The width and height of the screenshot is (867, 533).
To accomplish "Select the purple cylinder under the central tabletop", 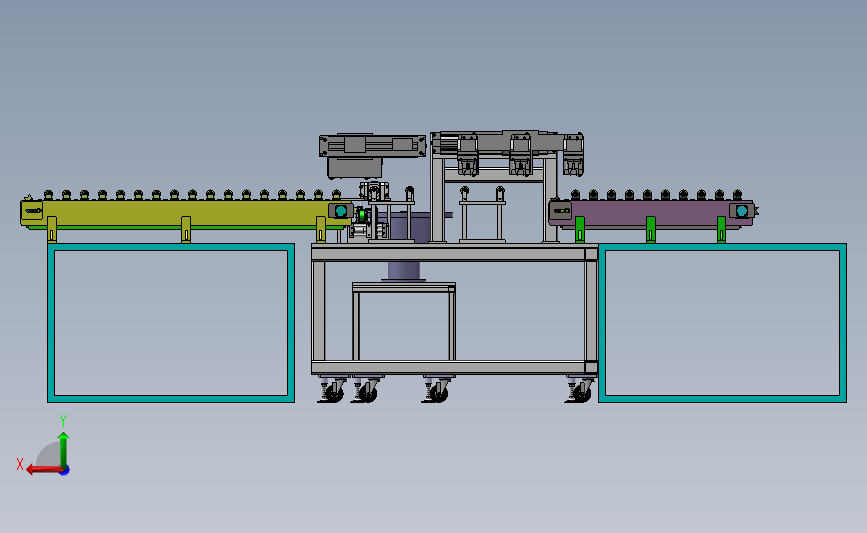I will [x=404, y=271].
